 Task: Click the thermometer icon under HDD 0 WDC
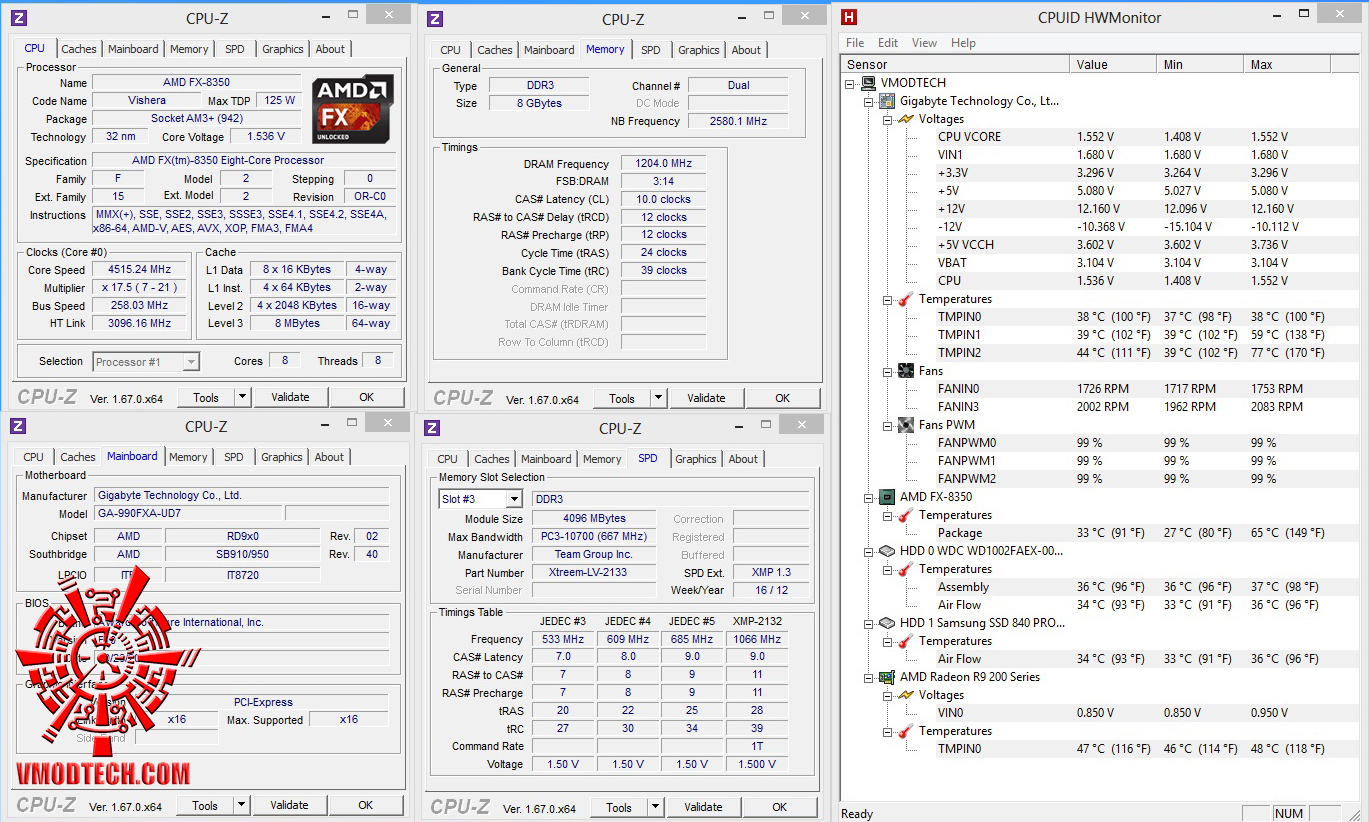pos(906,569)
